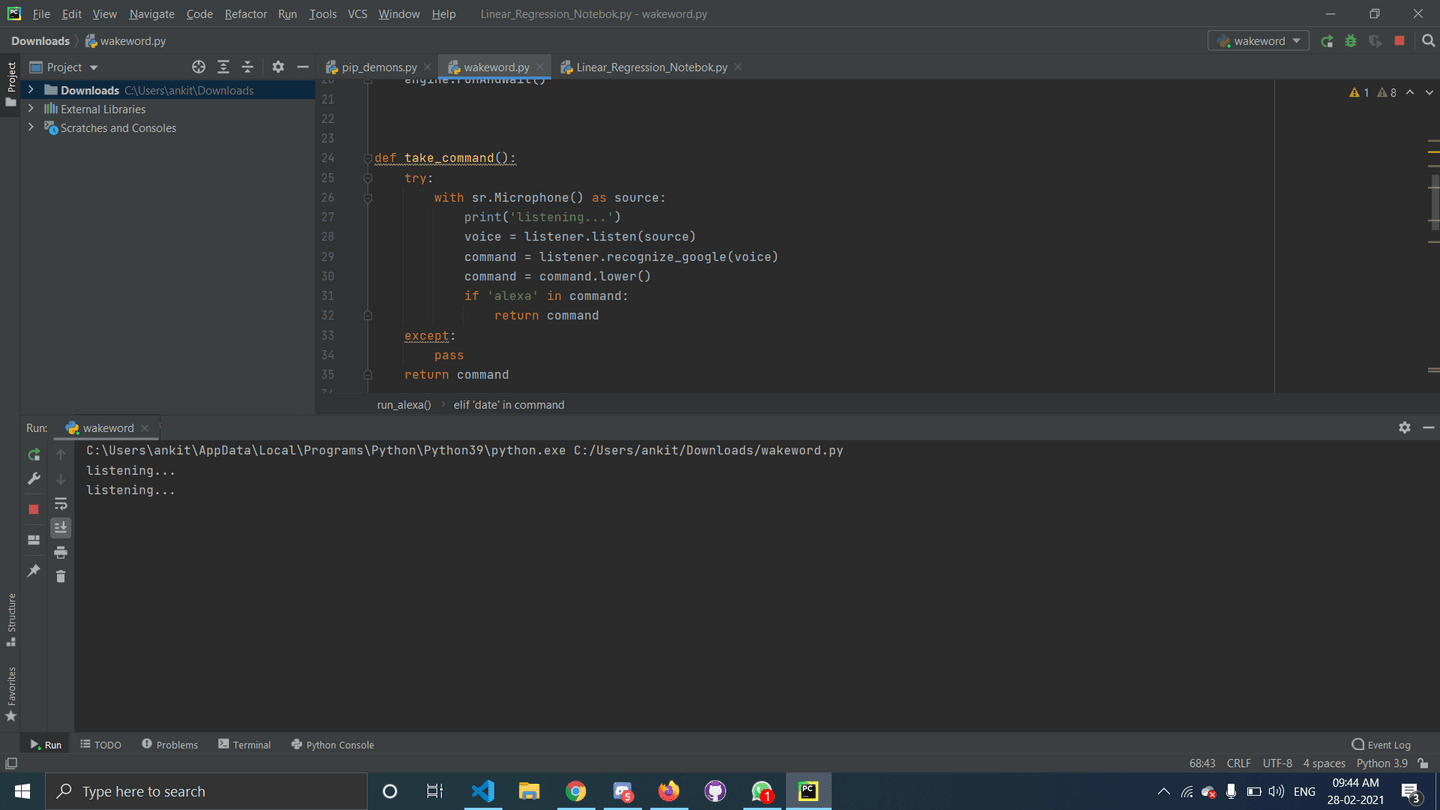This screenshot has height=810, width=1440.
Task: Click the Windows taskbar search box
Action: pos(207,791)
